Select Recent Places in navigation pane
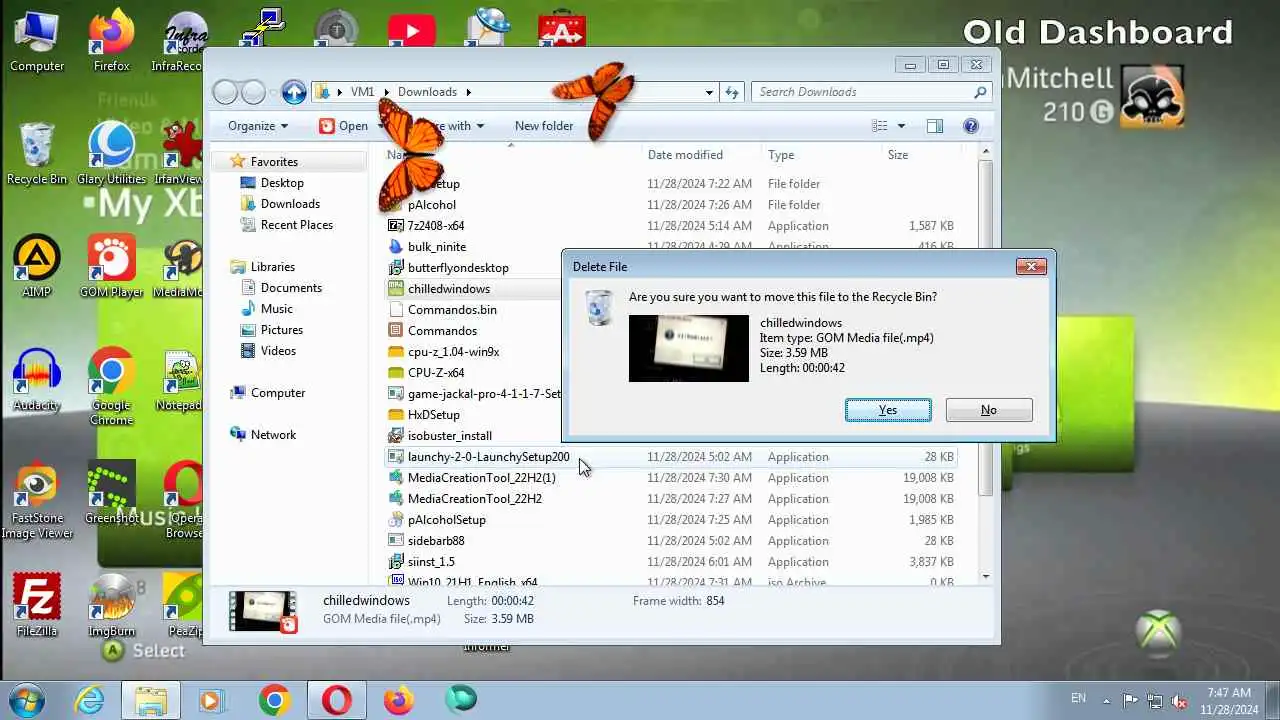The height and width of the screenshot is (720, 1280). [296, 225]
